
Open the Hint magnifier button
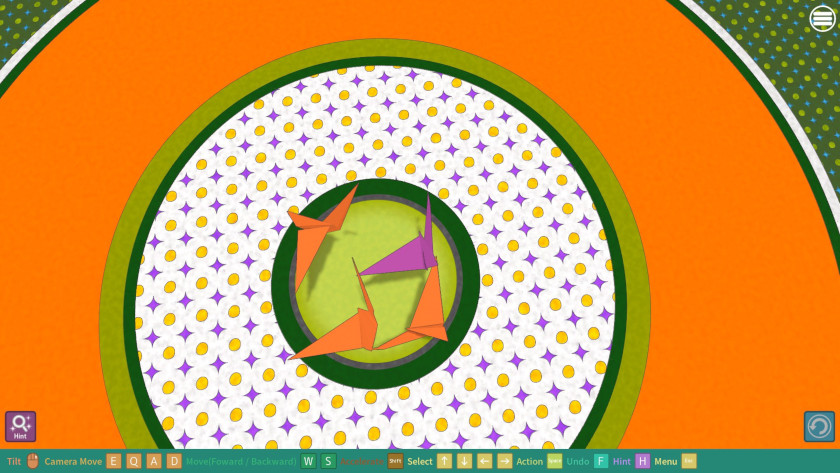[20, 426]
